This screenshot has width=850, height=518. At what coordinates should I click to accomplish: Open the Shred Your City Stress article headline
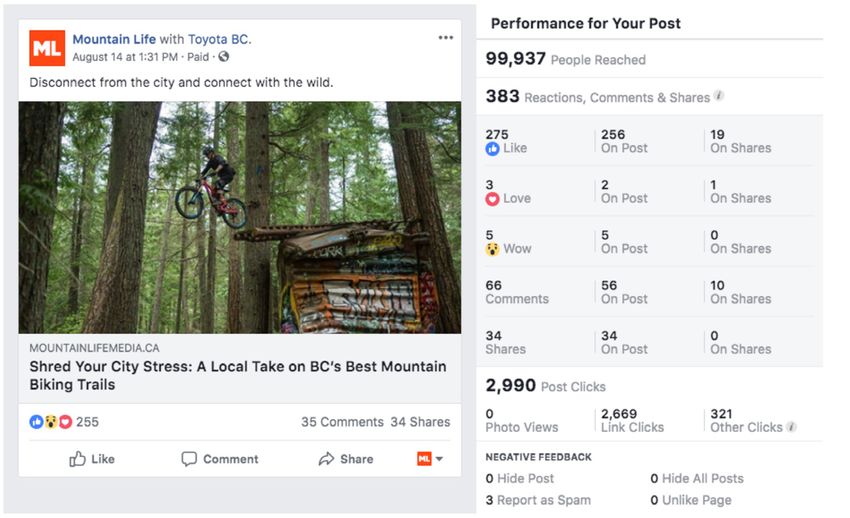tap(238, 375)
